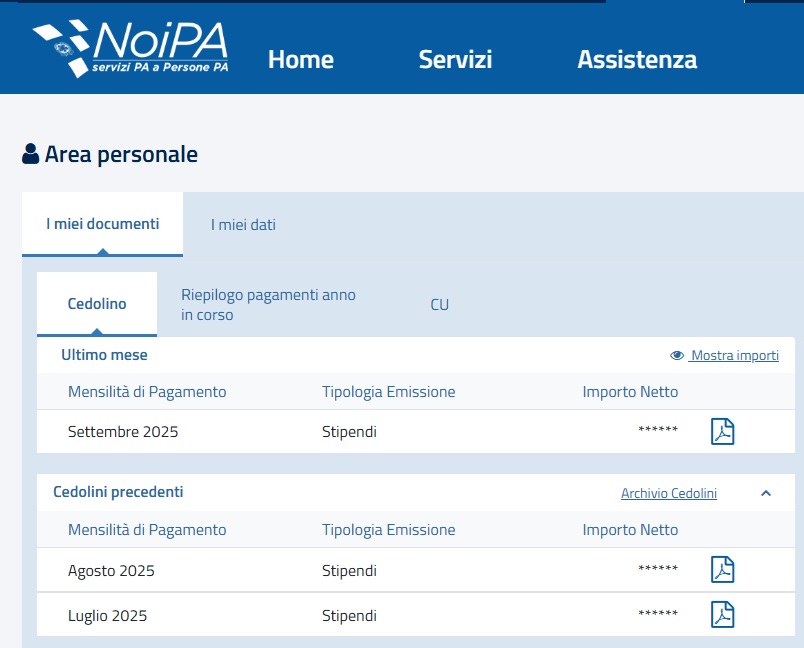Image resolution: width=804 pixels, height=648 pixels.
Task: Go to the Home menu
Action: [x=300, y=59]
